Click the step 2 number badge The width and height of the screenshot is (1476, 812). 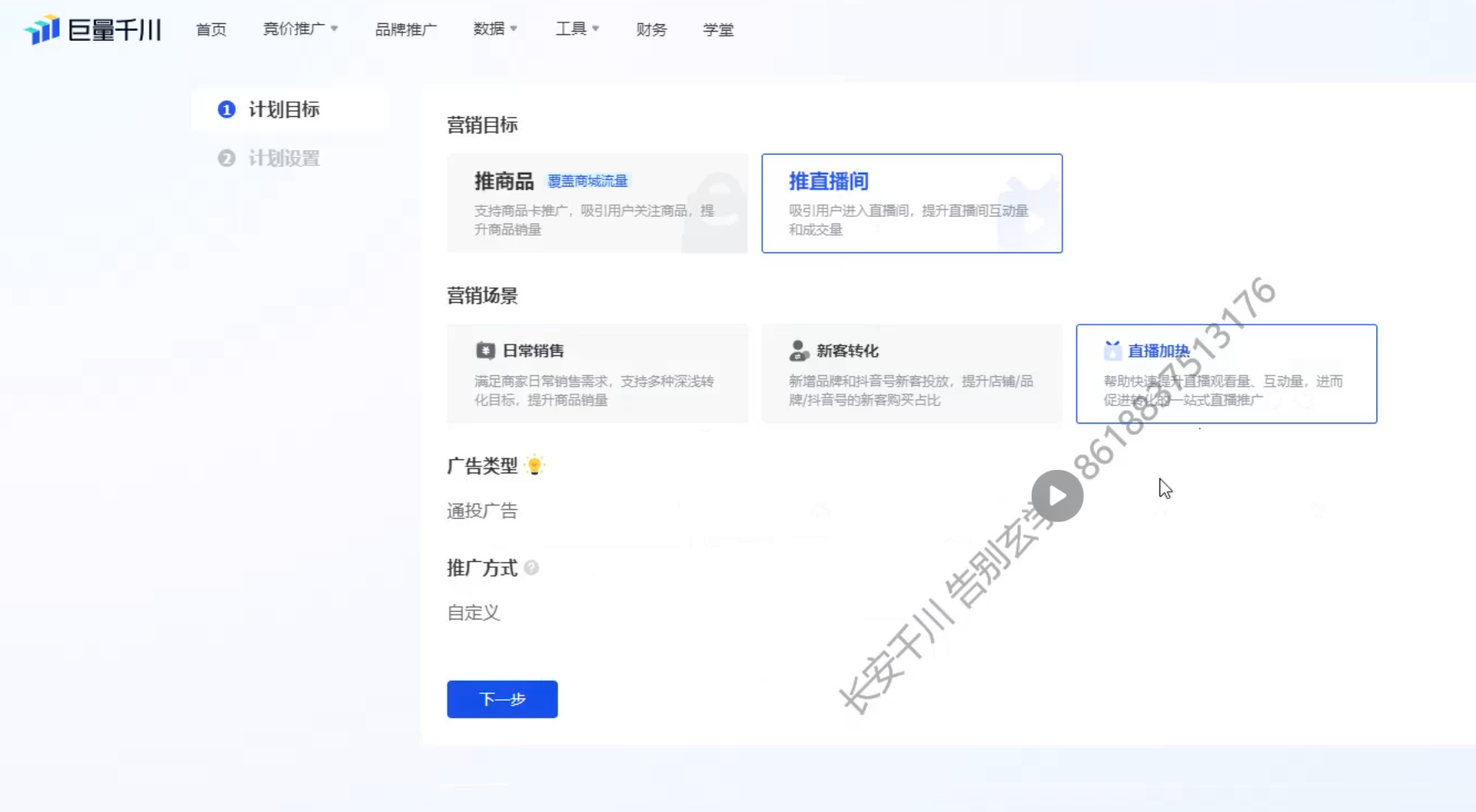click(x=226, y=159)
